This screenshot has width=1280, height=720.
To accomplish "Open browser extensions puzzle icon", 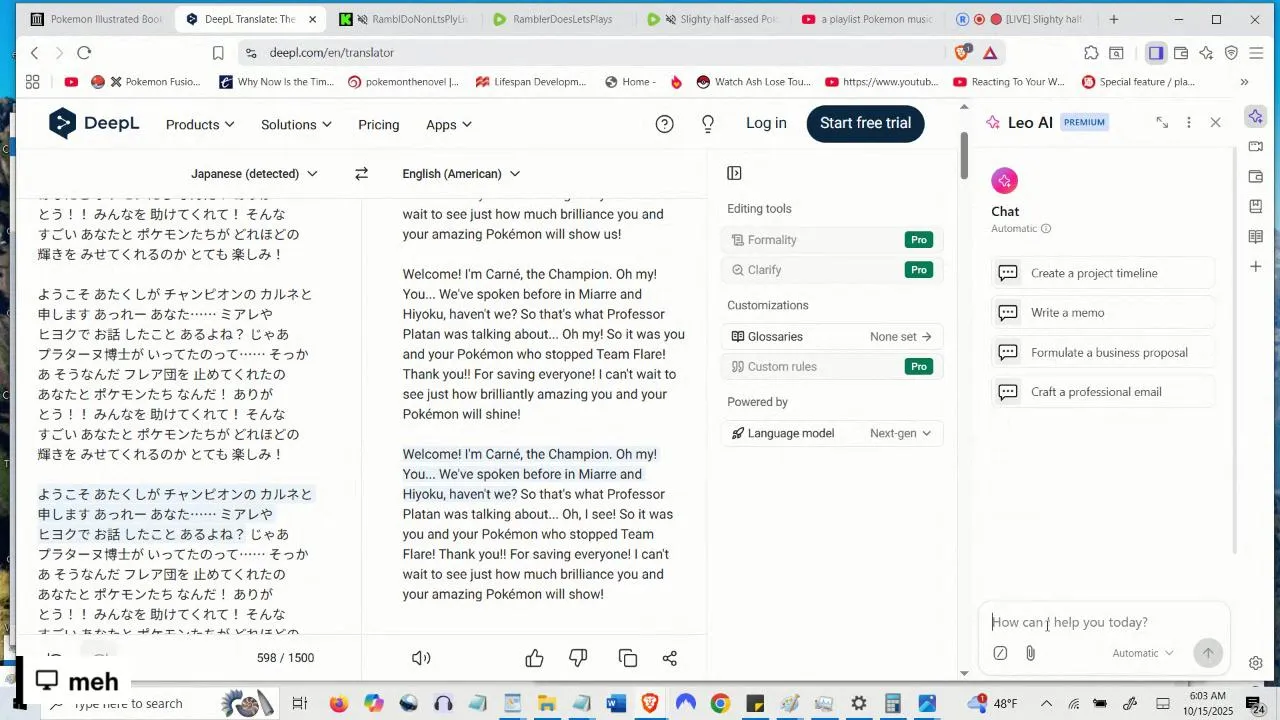I will click(1091, 53).
